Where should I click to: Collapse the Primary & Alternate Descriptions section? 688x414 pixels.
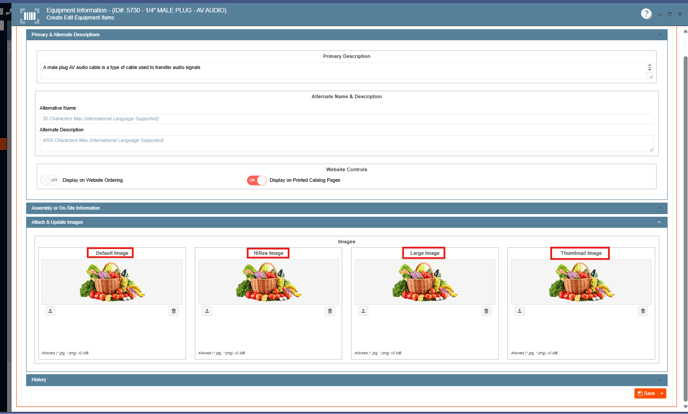(x=659, y=35)
